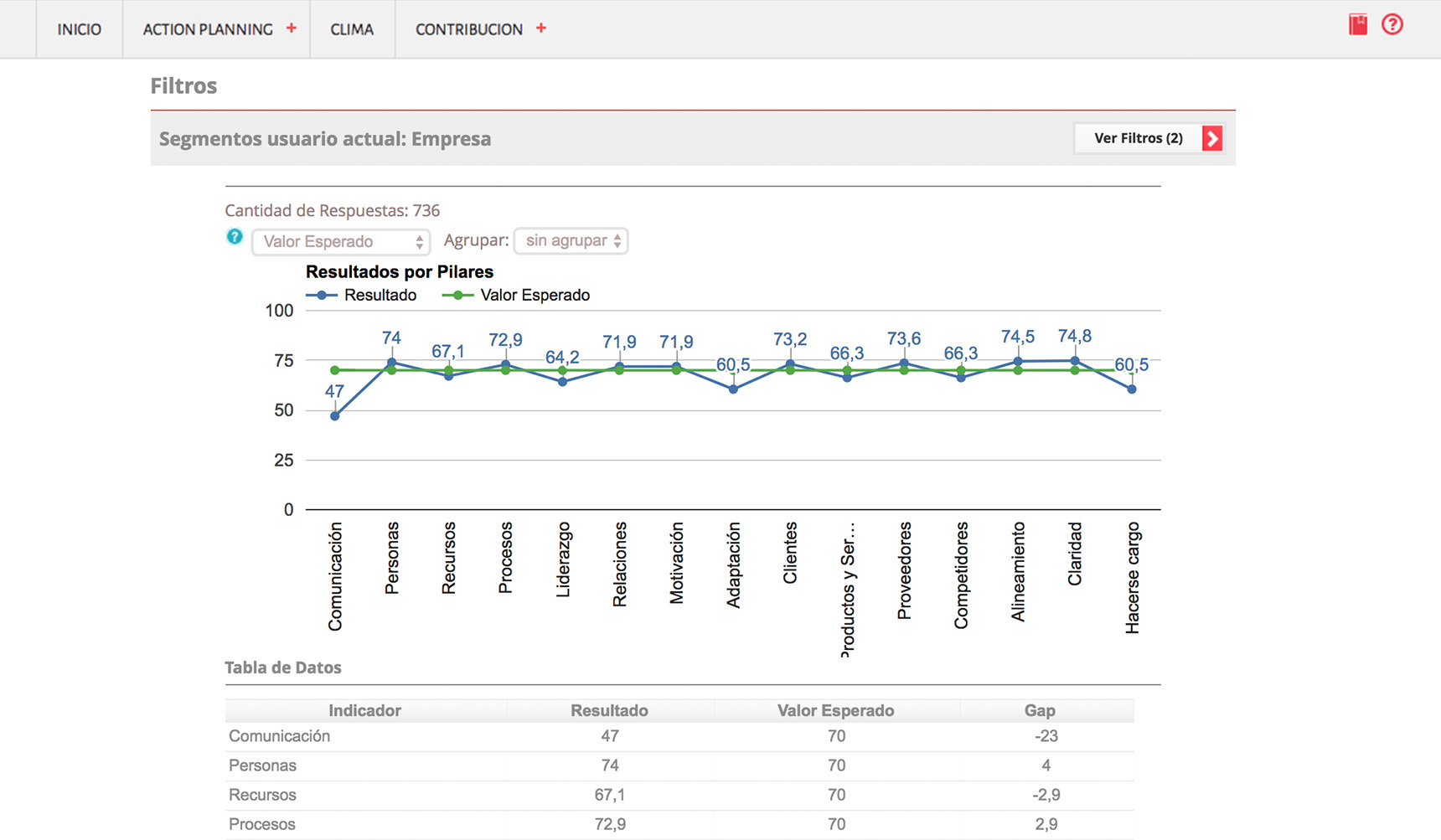Click blue help icon beside Valor Esperado
This screenshot has width=1441, height=840.
pyautogui.click(x=235, y=237)
